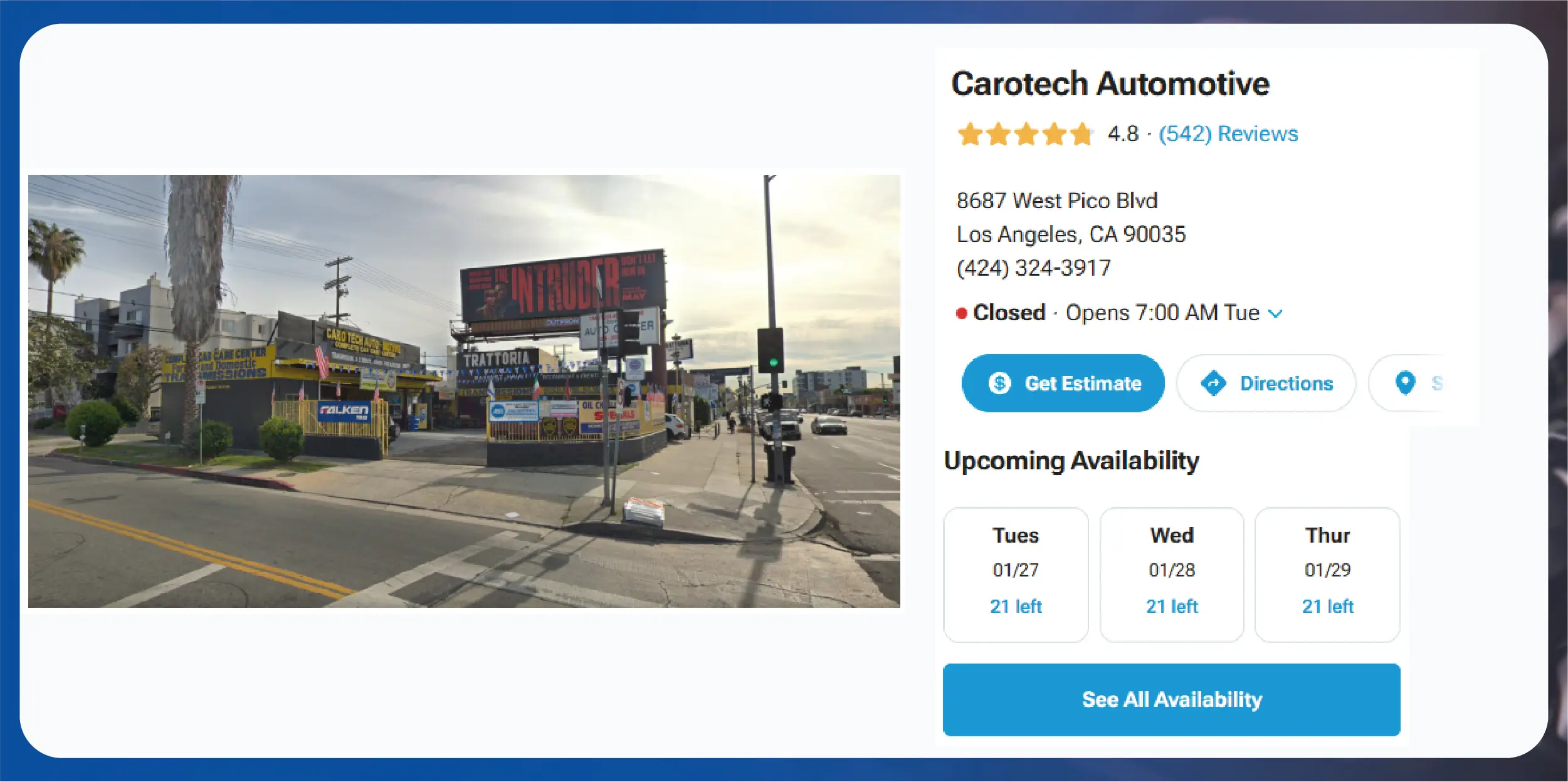Viewport: 1568px width, 782px height.
Task: Click the five-star rating icons
Action: tap(1025, 134)
